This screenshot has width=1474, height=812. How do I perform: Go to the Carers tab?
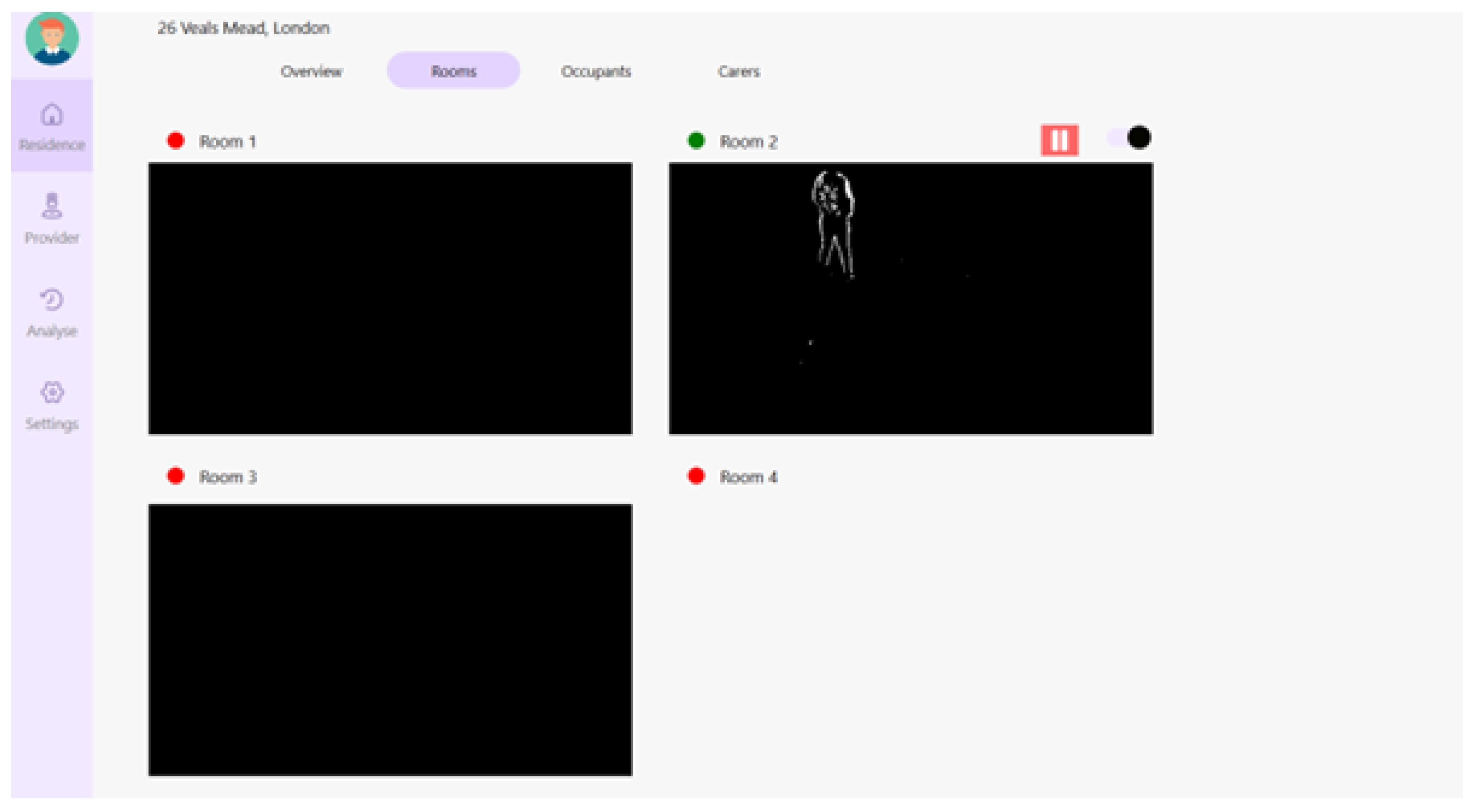pyautogui.click(x=739, y=71)
